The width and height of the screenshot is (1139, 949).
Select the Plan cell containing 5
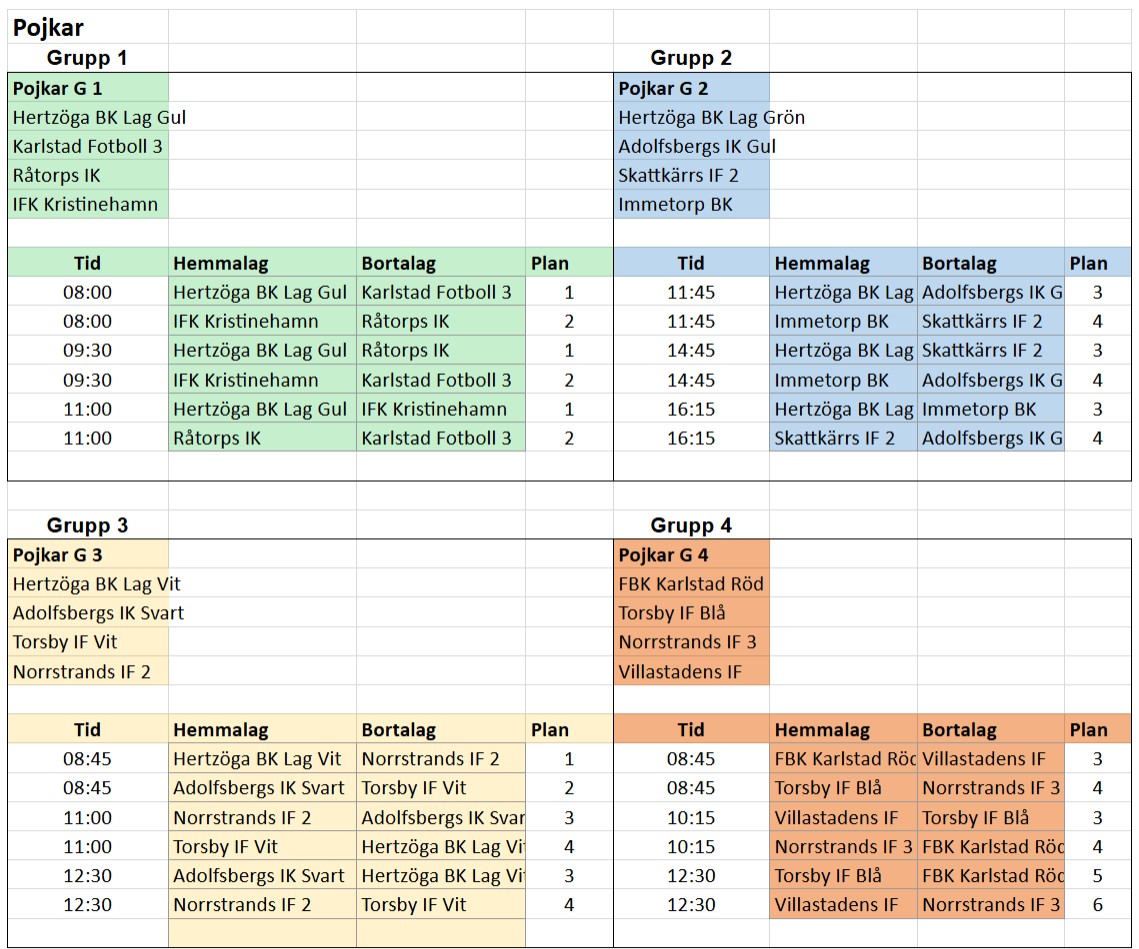point(1097,876)
